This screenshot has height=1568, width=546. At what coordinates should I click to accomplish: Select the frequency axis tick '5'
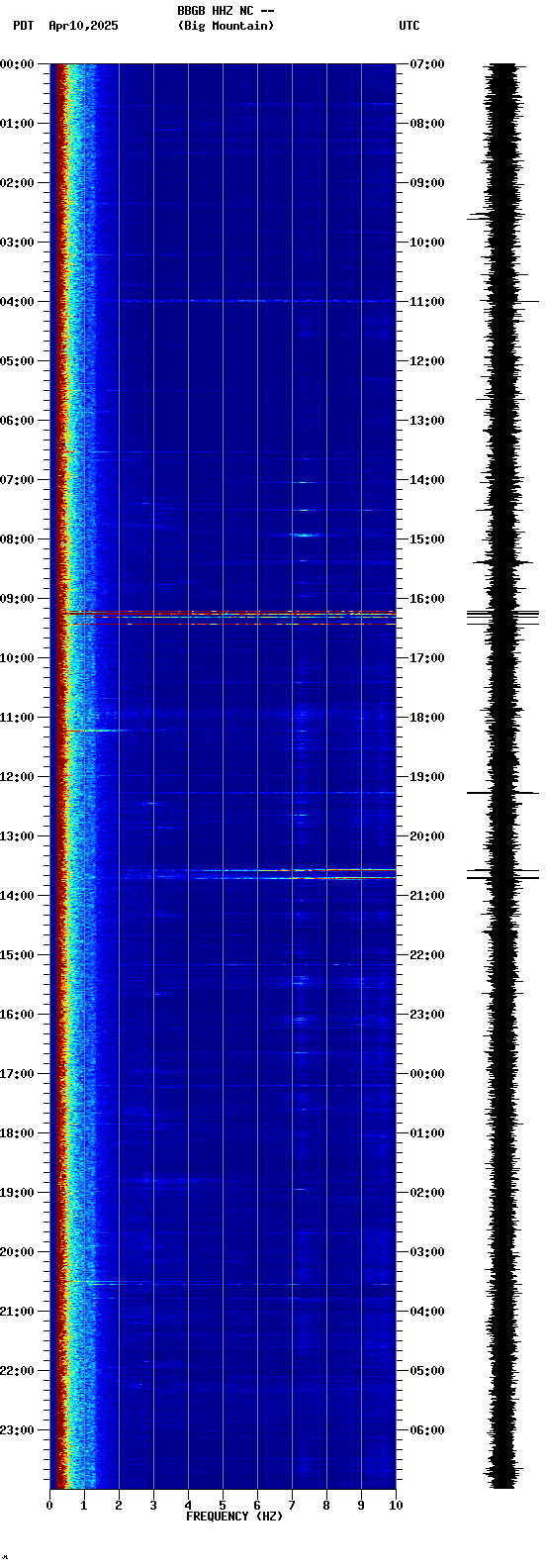click(223, 1506)
